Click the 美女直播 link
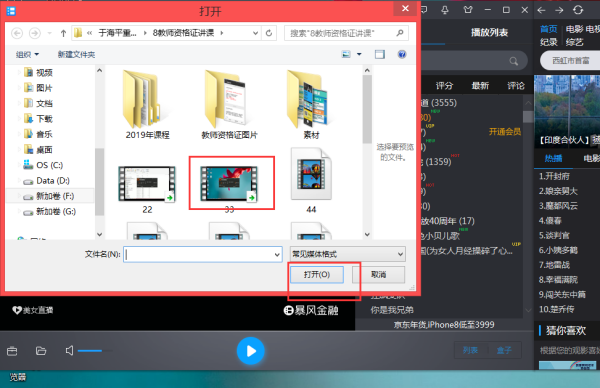 coord(33,310)
